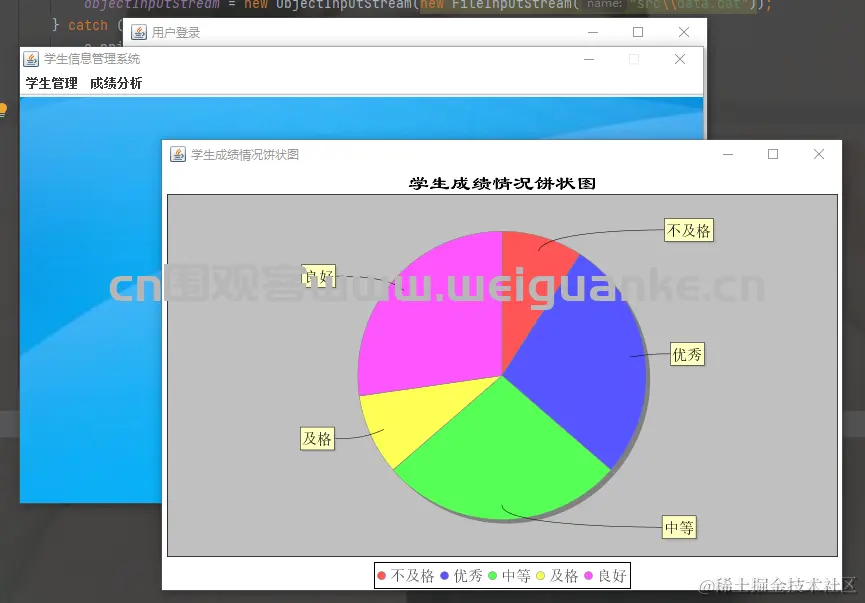The image size is (865, 603).
Task: Click the 优秀 pie label box
Action: [x=687, y=354]
